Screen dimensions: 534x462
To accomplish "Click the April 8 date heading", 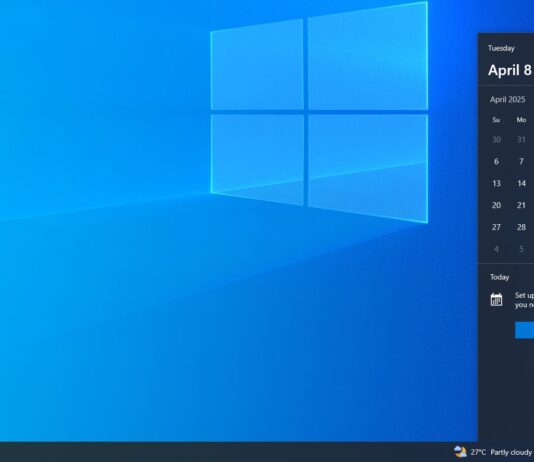I will pos(510,70).
